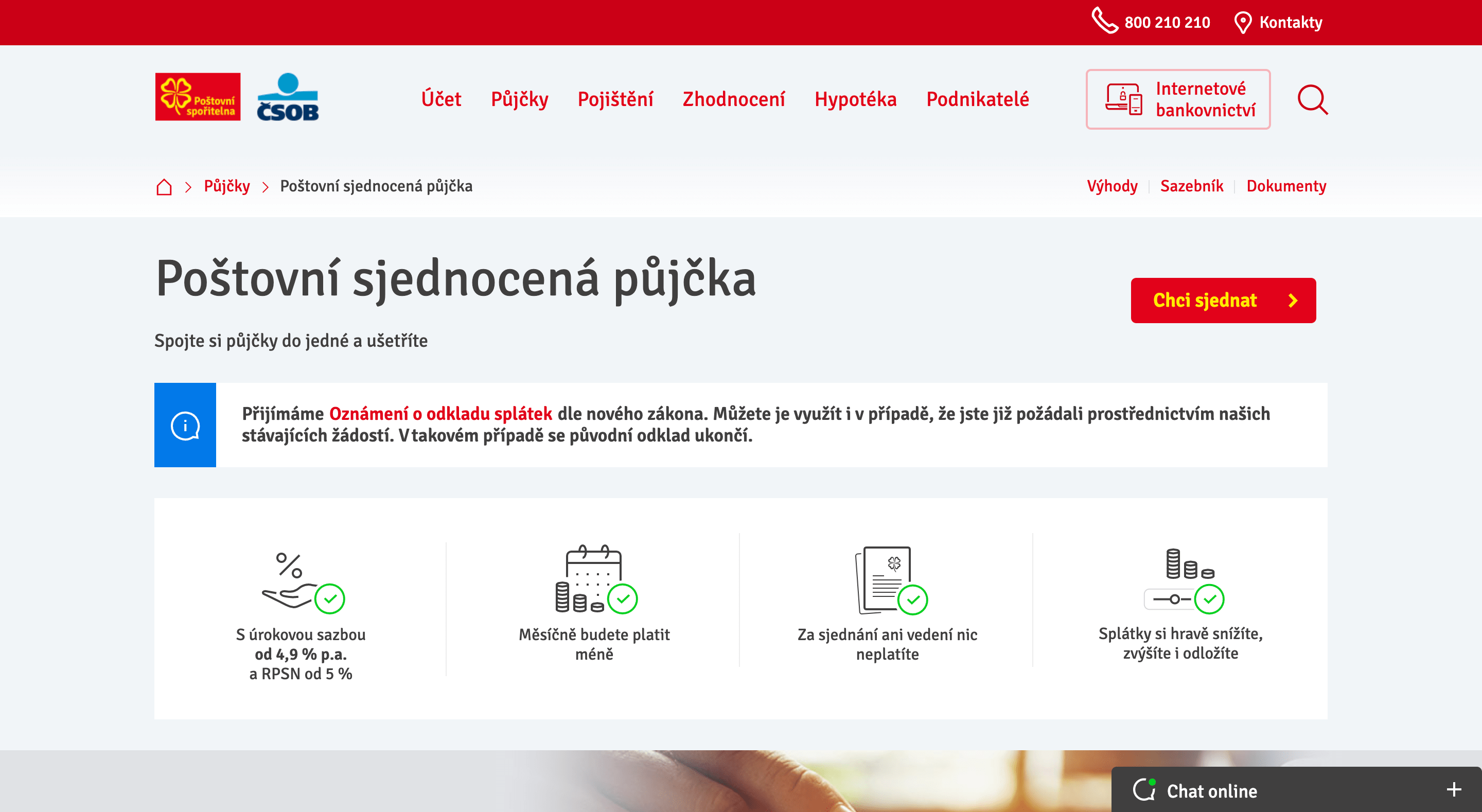This screenshot has height=812, width=1482.
Task: Click the contract document icon
Action: [x=891, y=580]
